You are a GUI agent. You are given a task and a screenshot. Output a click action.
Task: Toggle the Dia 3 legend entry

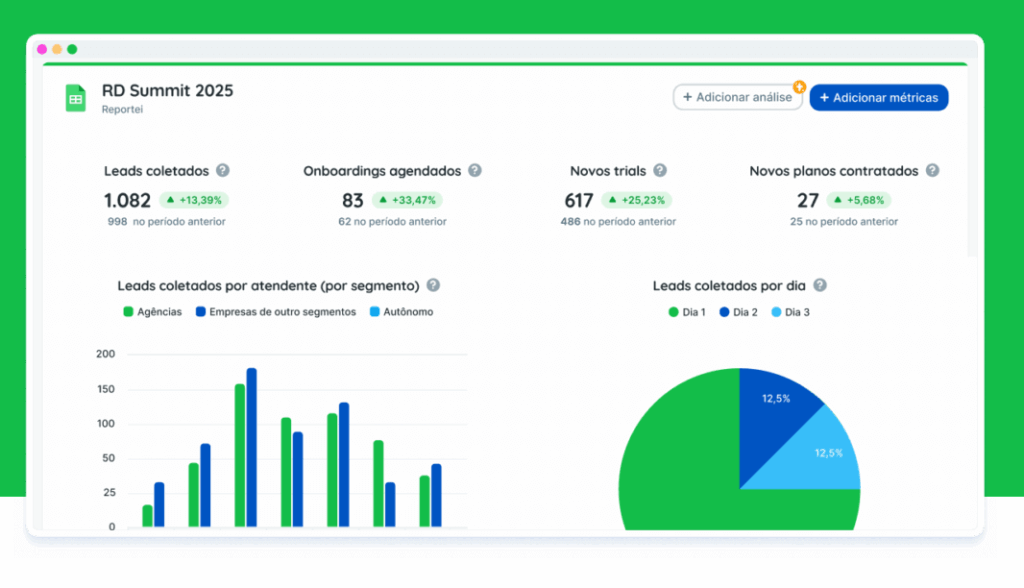click(x=791, y=311)
